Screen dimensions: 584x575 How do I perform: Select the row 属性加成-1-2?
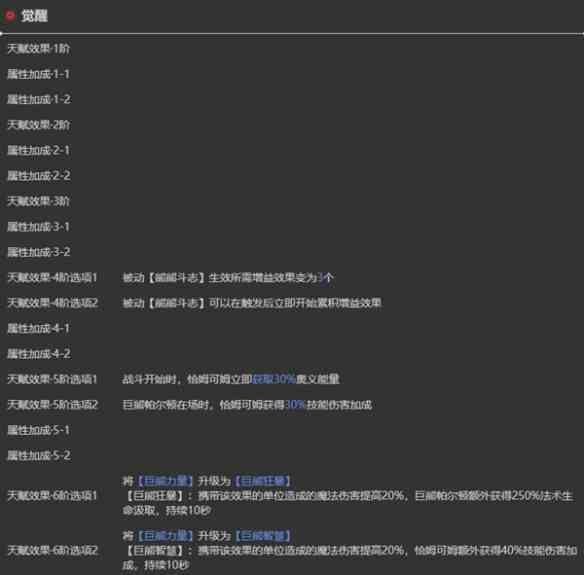click(x=39, y=99)
